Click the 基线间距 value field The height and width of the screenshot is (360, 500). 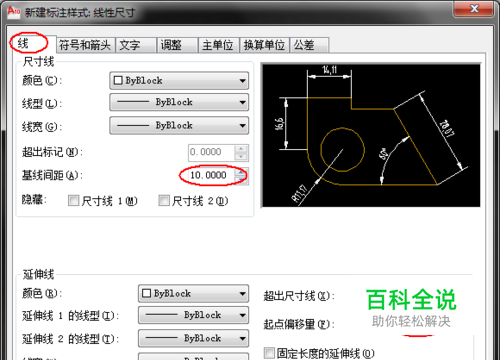(x=211, y=175)
